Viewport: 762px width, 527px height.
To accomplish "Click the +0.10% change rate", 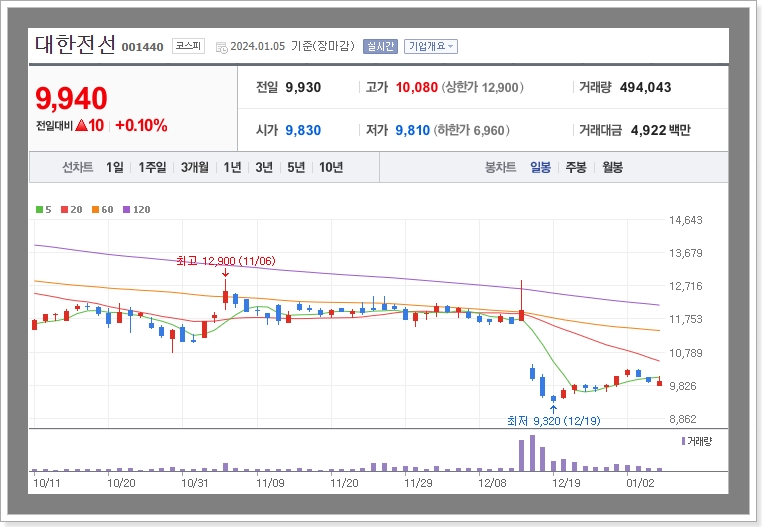I will click(141, 125).
